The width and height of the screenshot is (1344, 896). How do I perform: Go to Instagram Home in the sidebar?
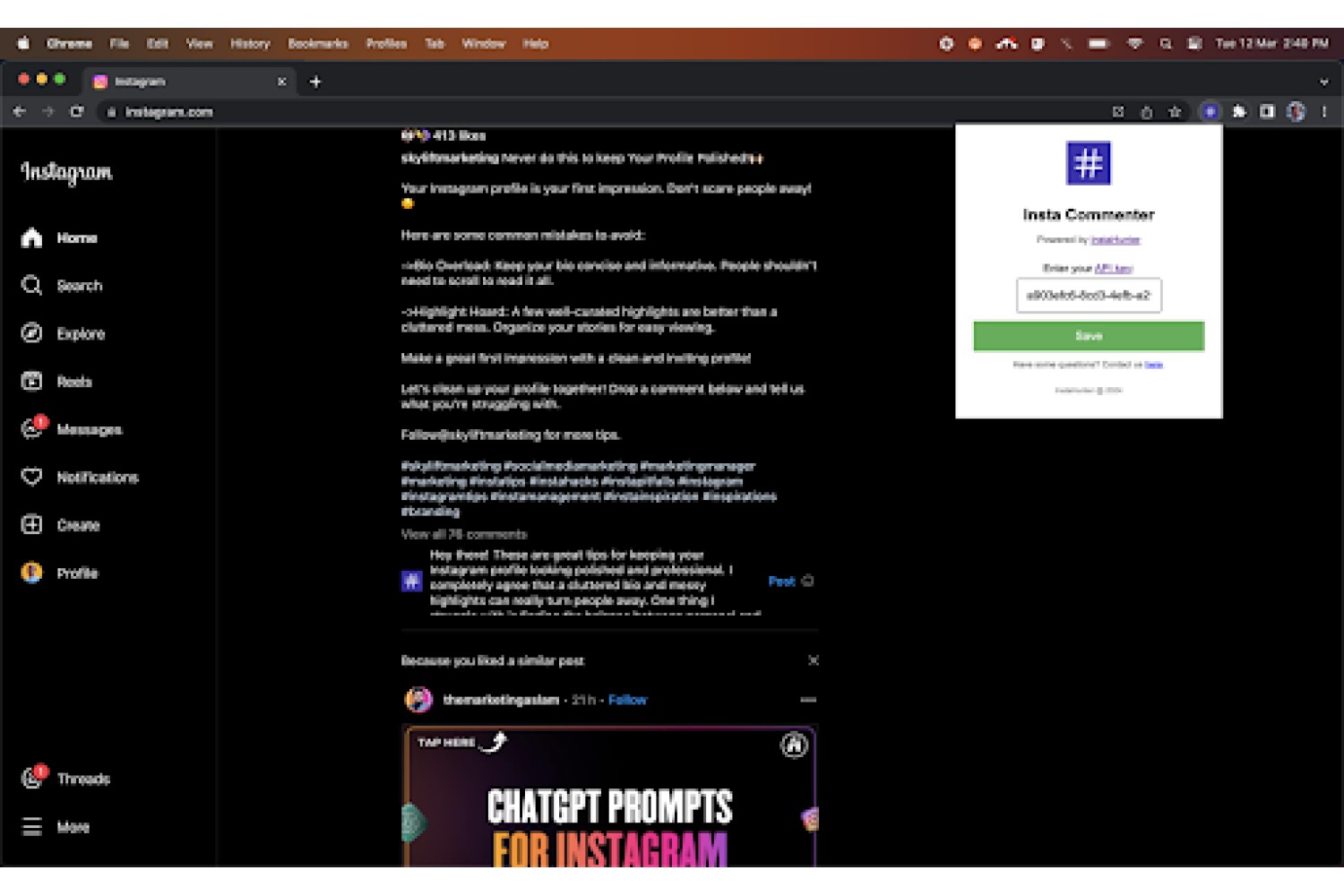coord(32,237)
